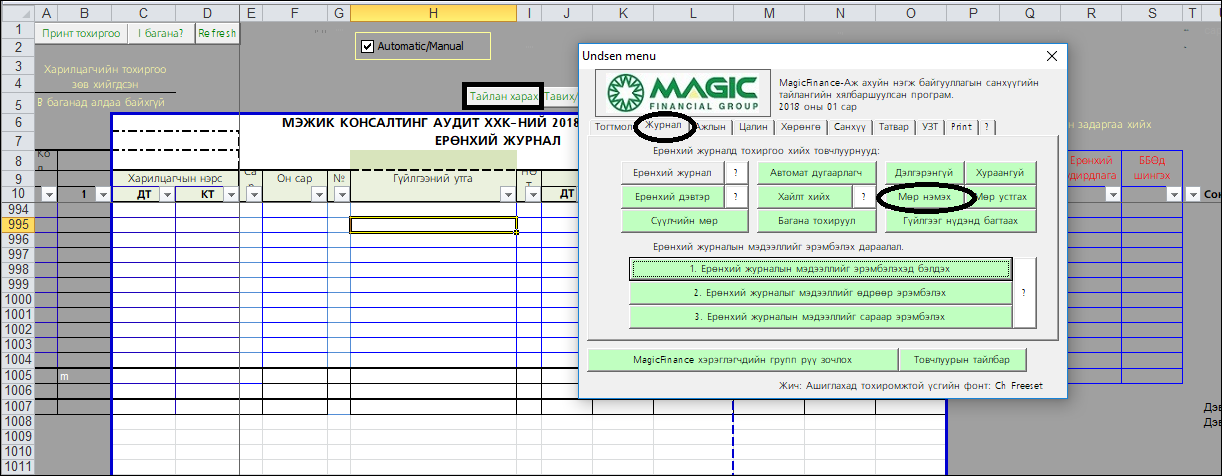Open the Гүйлгээний утга filter dropdown
Viewport: 1222px width, 476px height.
[506, 195]
